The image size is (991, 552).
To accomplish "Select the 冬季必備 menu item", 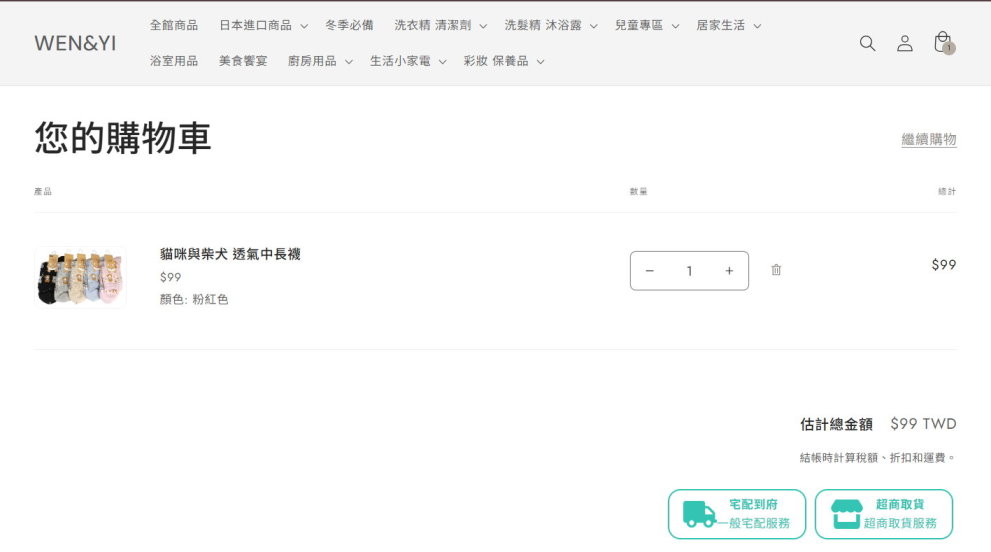I will [x=349, y=25].
